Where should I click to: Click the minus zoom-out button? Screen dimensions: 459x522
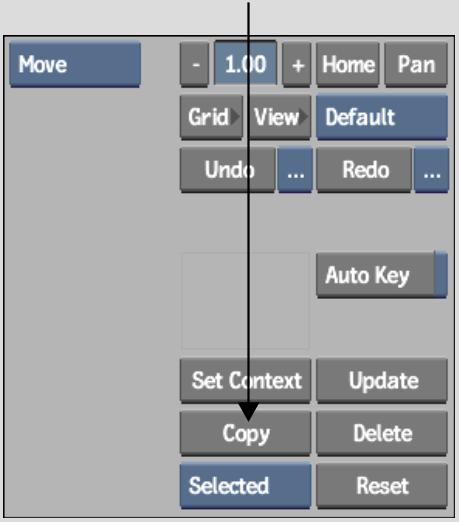click(195, 64)
